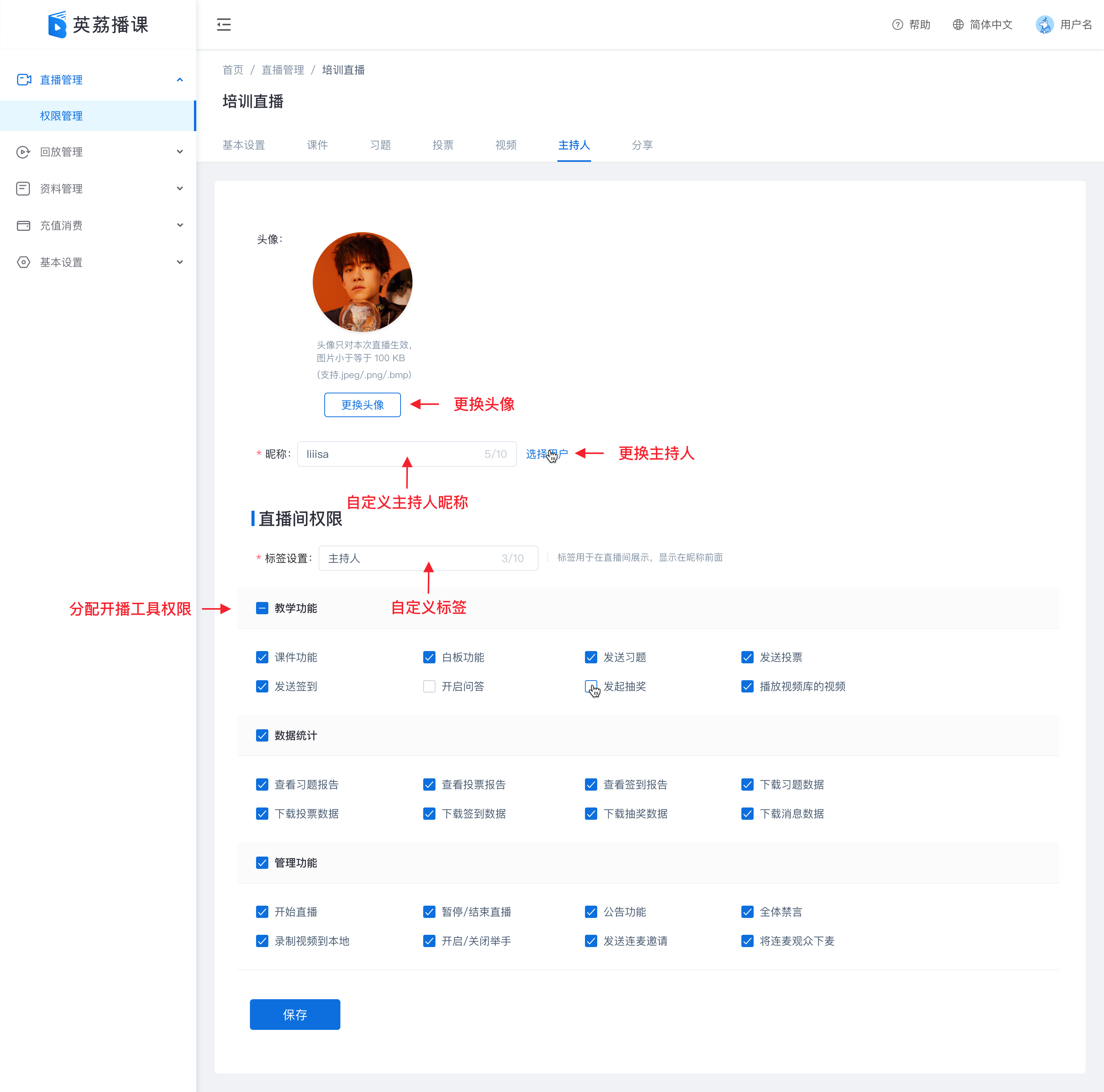
Task: Expand the 充值消费 menu chevron
Action: [x=180, y=225]
